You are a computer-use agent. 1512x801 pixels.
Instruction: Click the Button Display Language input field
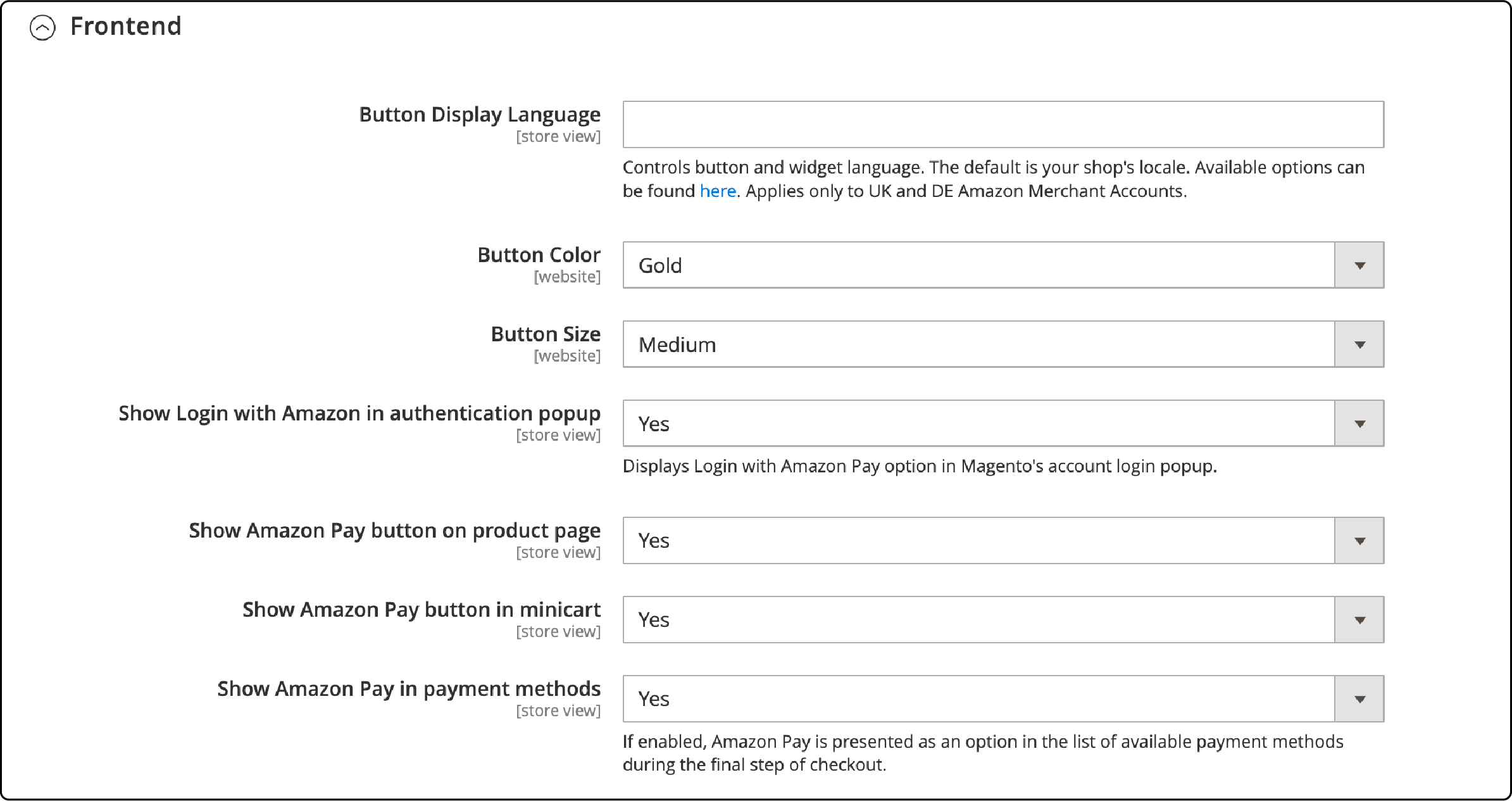click(x=1003, y=124)
